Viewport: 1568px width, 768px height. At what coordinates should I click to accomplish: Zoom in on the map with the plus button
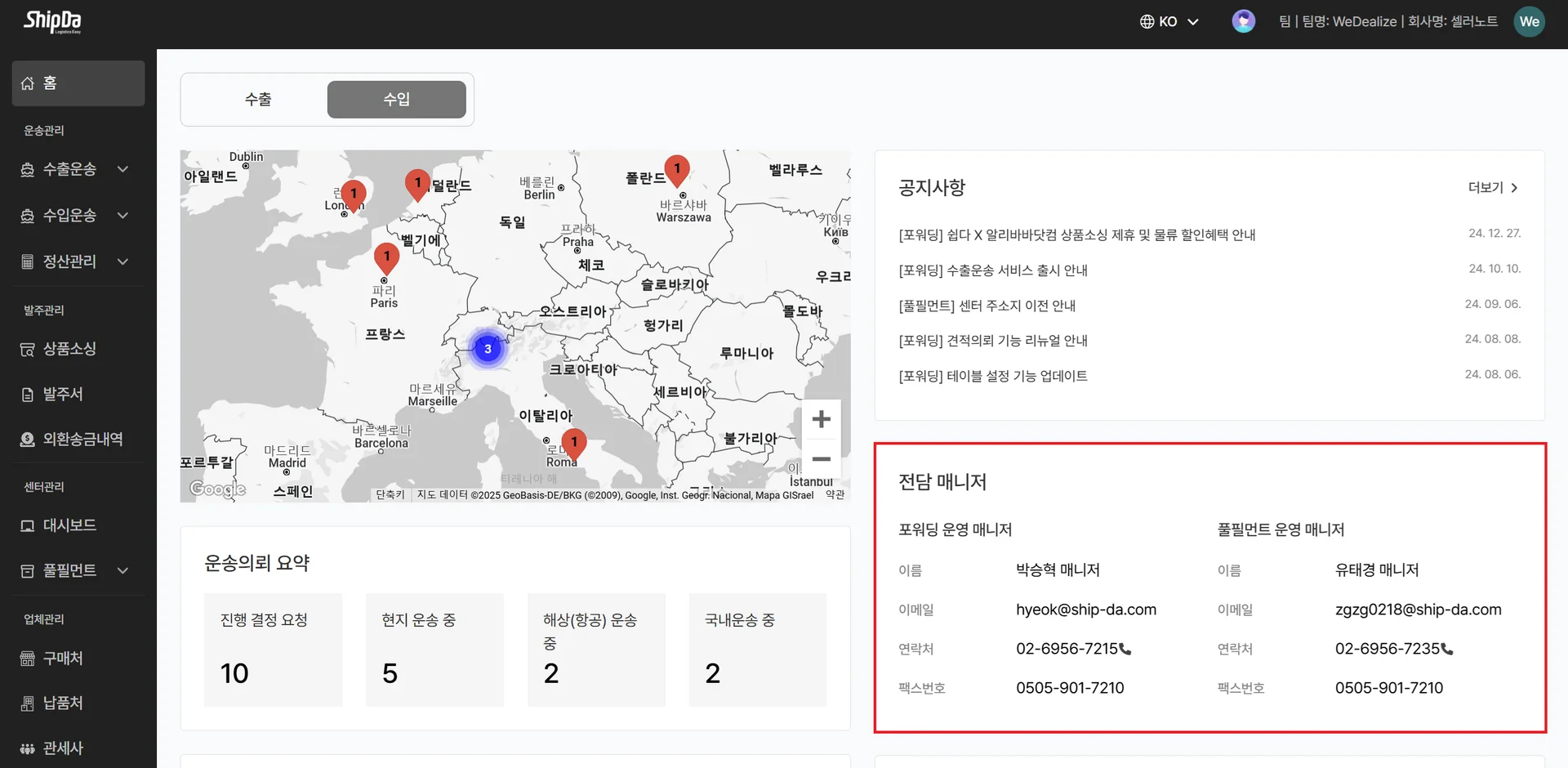click(822, 418)
